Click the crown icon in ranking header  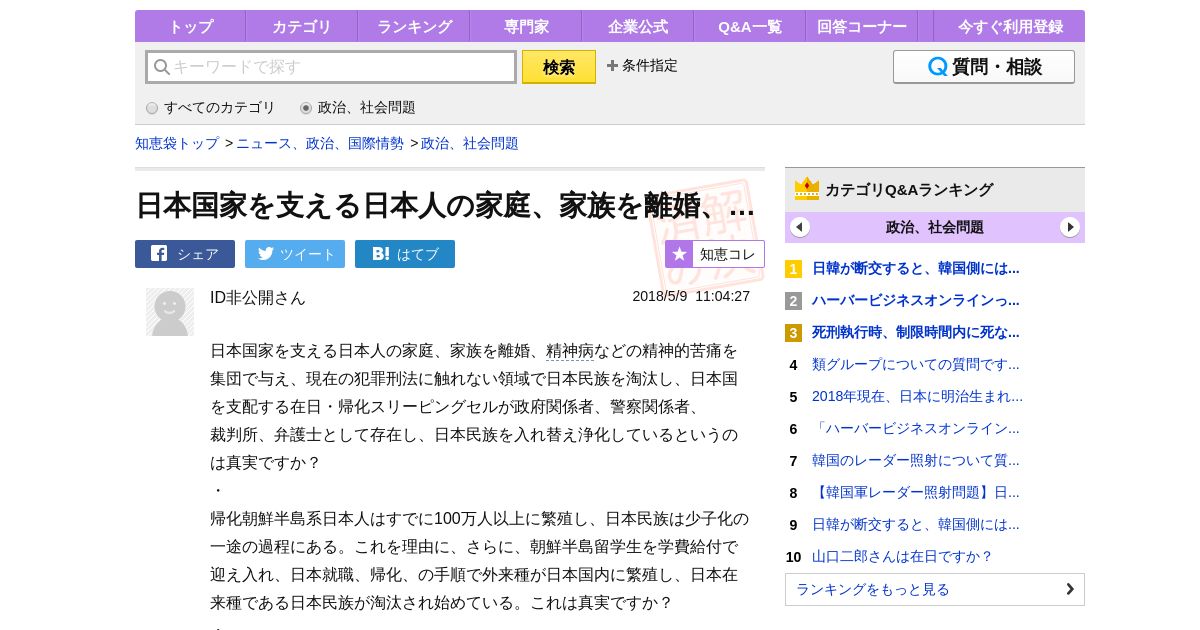[x=807, y=189]
